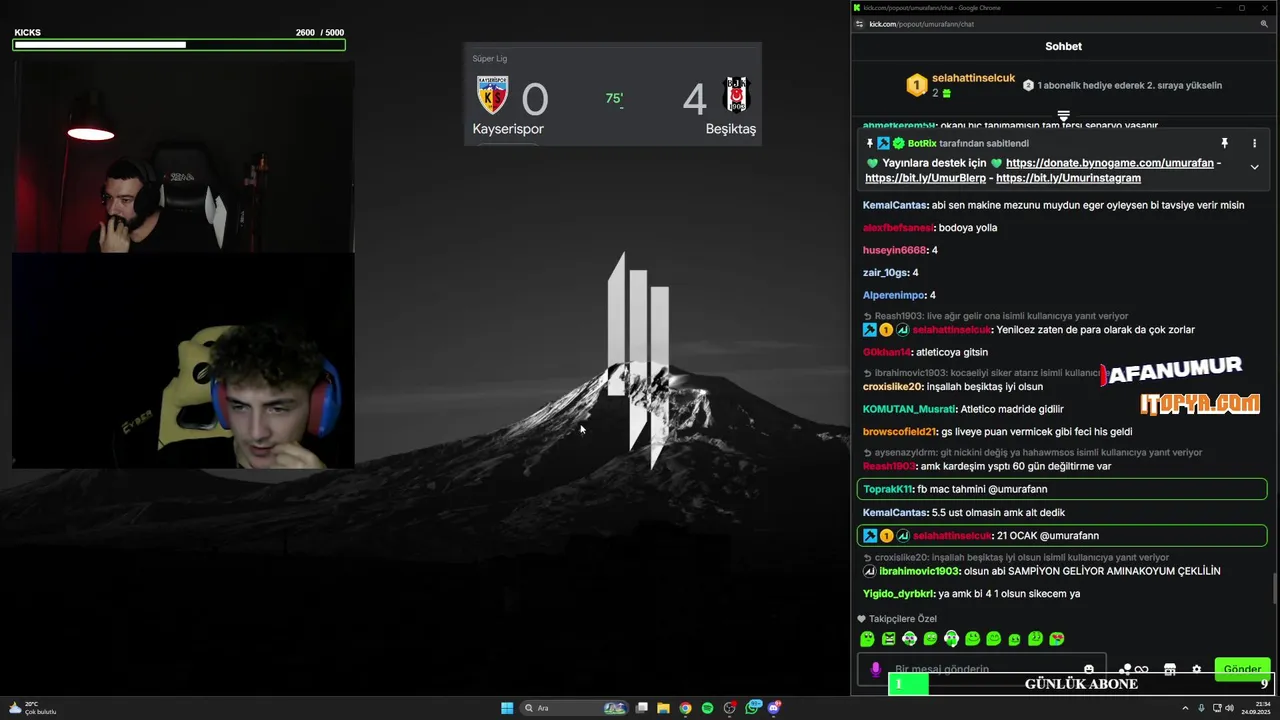Open donate.bynogame.com/umurafan link
This screenshot has height=720, width=1280.
pos(1109,163)
